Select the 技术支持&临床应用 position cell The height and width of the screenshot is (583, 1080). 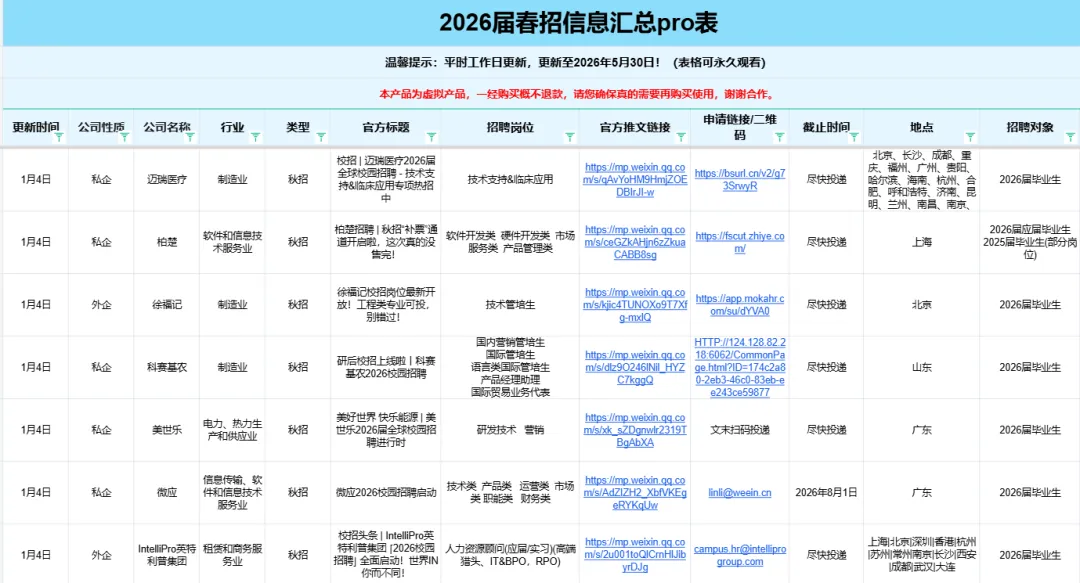(510, 179)
